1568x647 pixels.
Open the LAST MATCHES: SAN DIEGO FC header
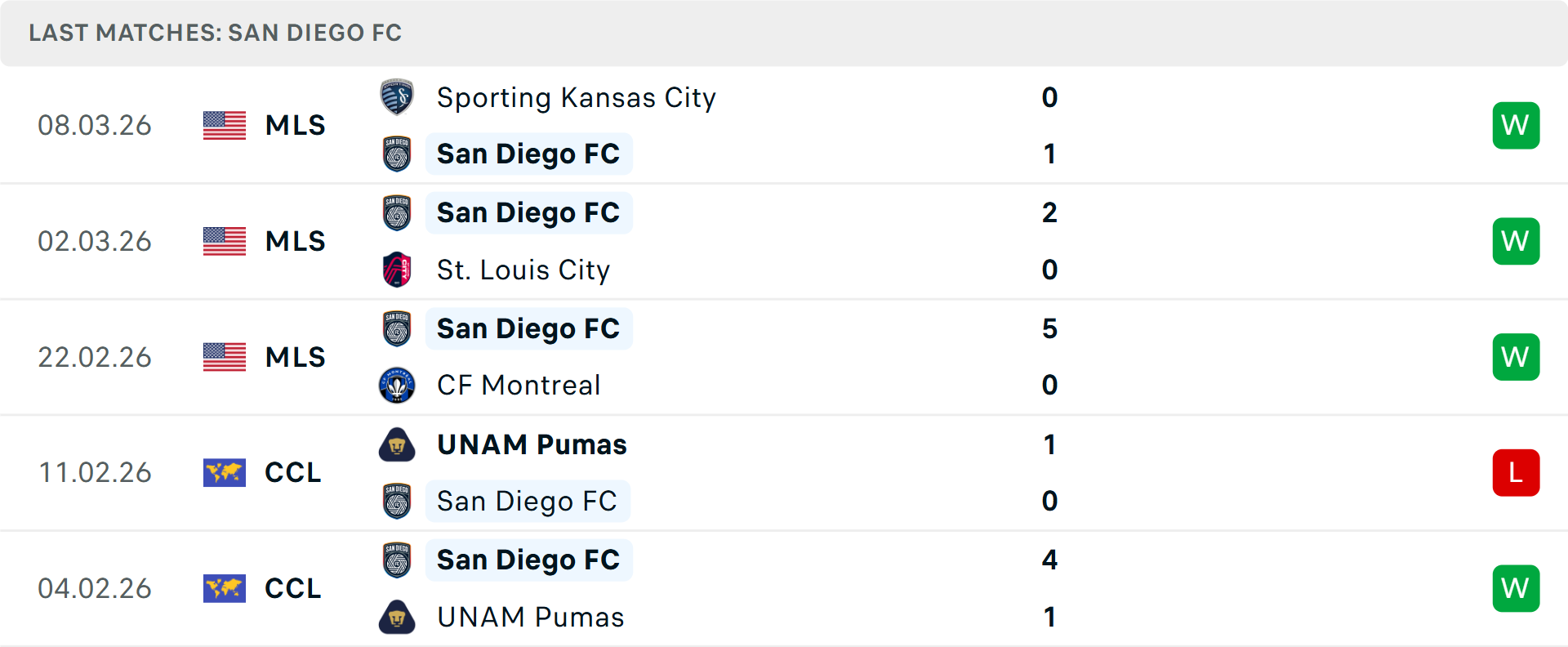tap(214, 33)
